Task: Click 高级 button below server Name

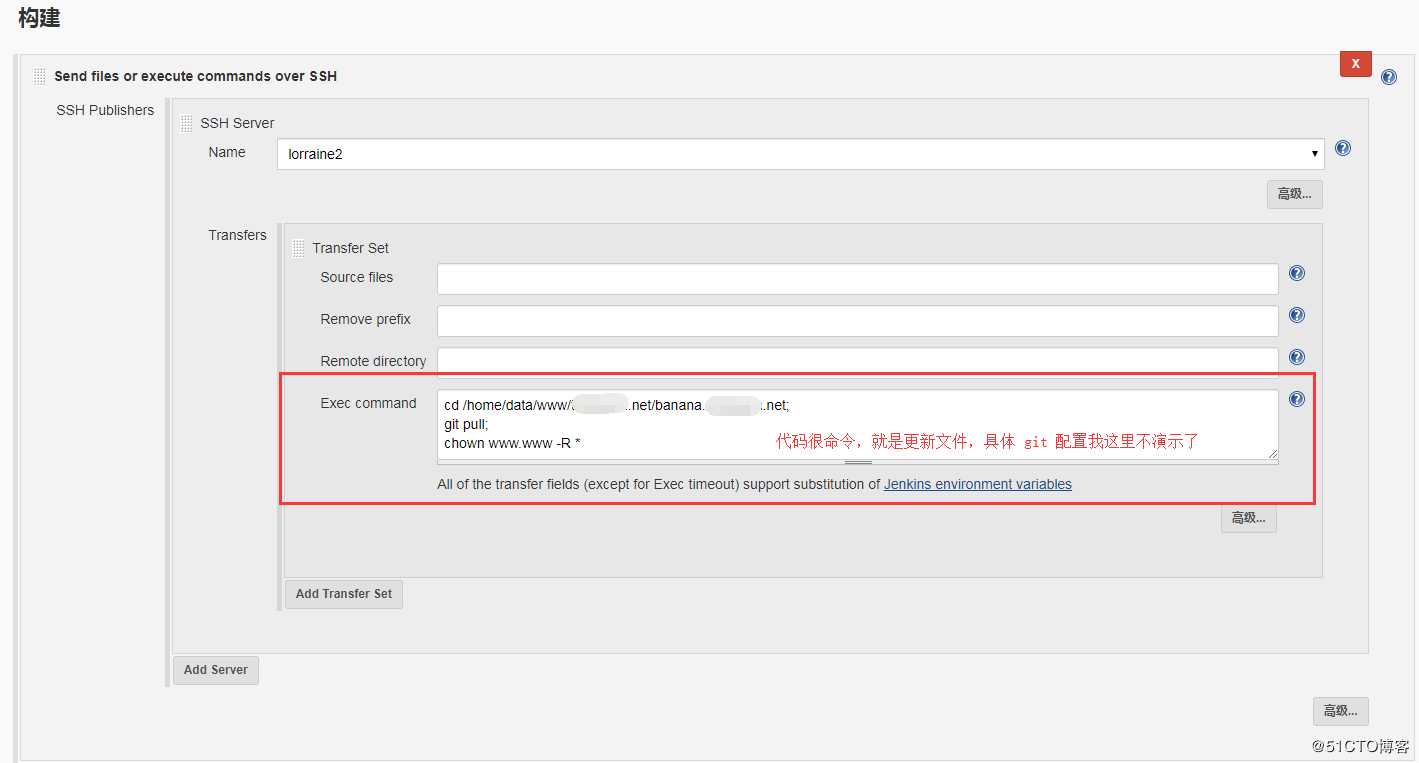Action: pyautogui.click(x=1294, y=194)
